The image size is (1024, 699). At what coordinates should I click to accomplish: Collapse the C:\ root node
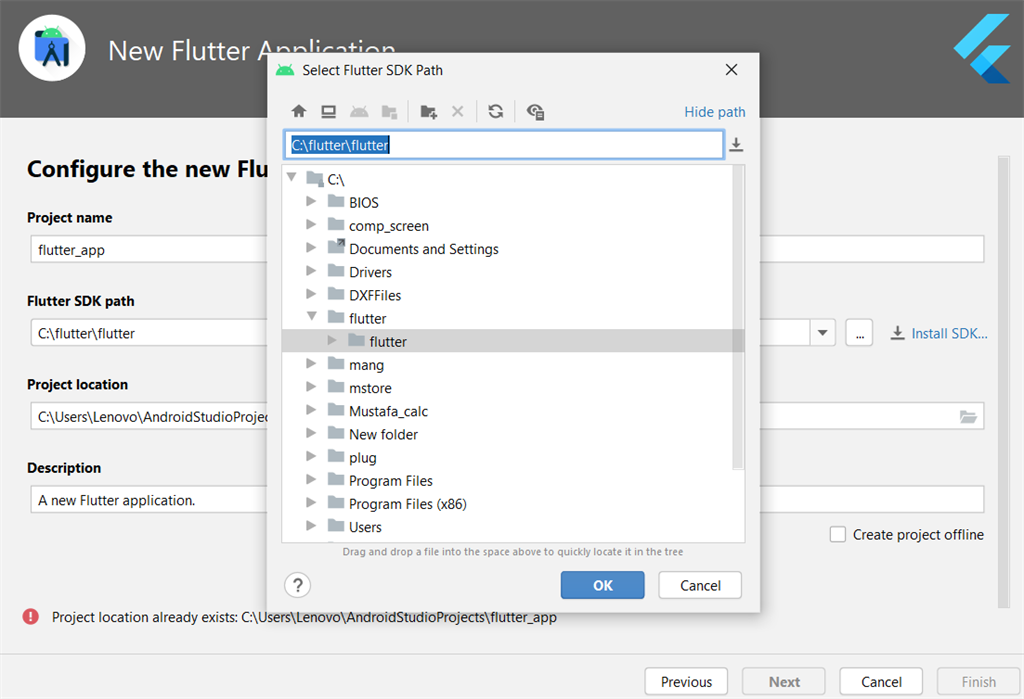[291, 178]
